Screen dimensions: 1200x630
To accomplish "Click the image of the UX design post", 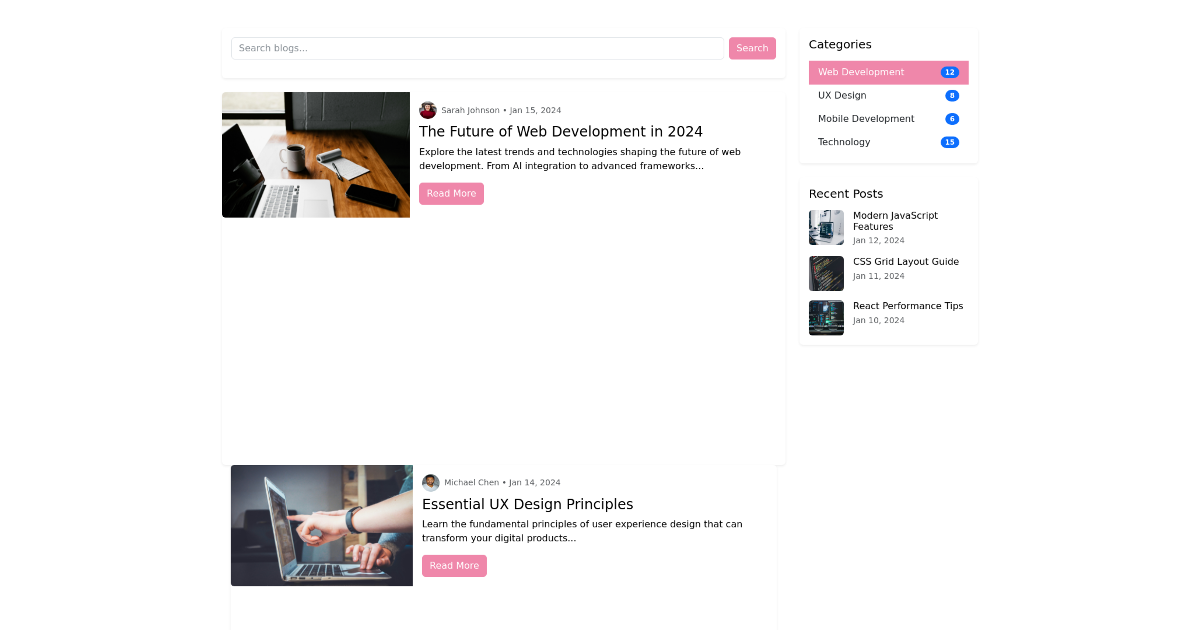I will tap(321, 525).
